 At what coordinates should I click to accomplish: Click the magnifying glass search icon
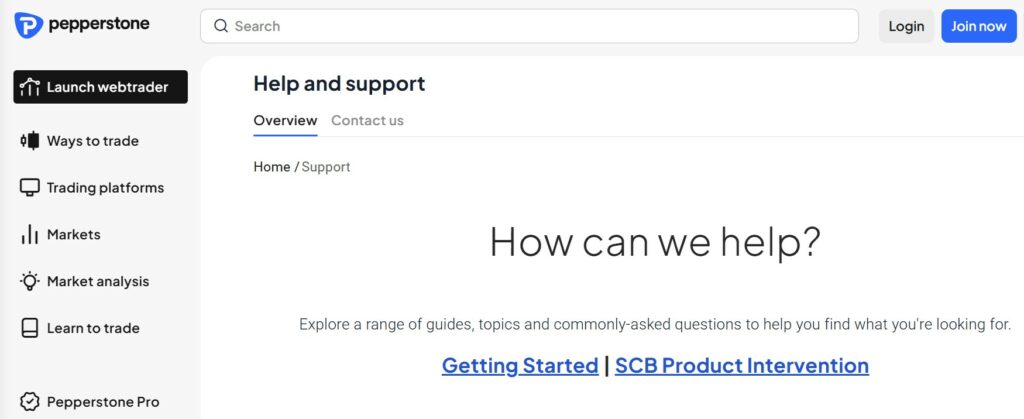click(221, 26)
